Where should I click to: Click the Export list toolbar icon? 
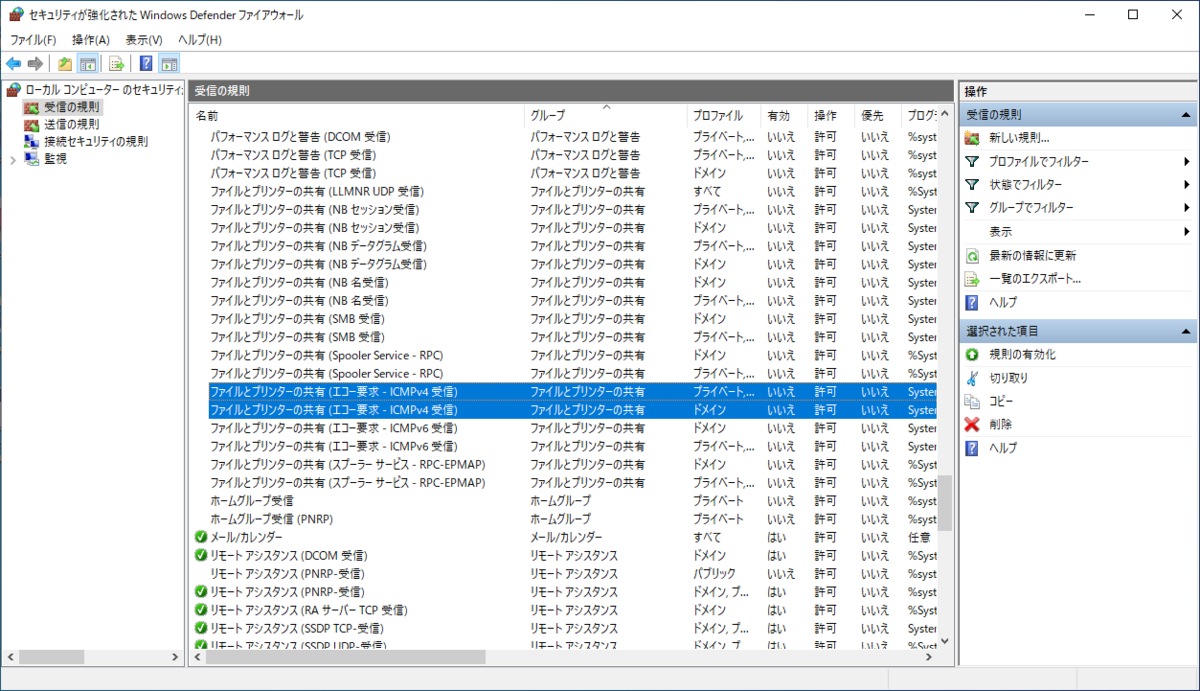[x=117, y=64]
